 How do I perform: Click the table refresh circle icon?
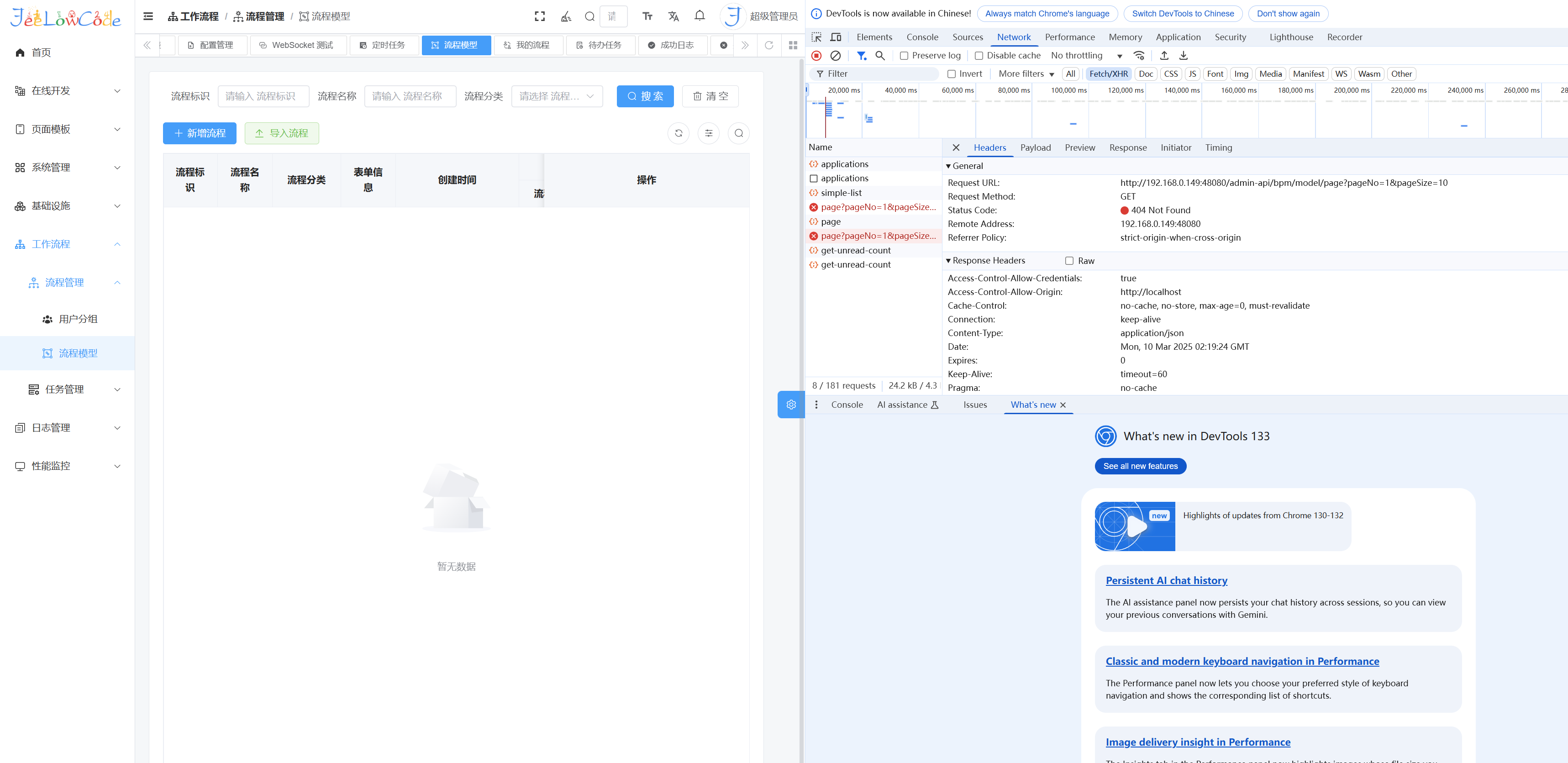678,133
